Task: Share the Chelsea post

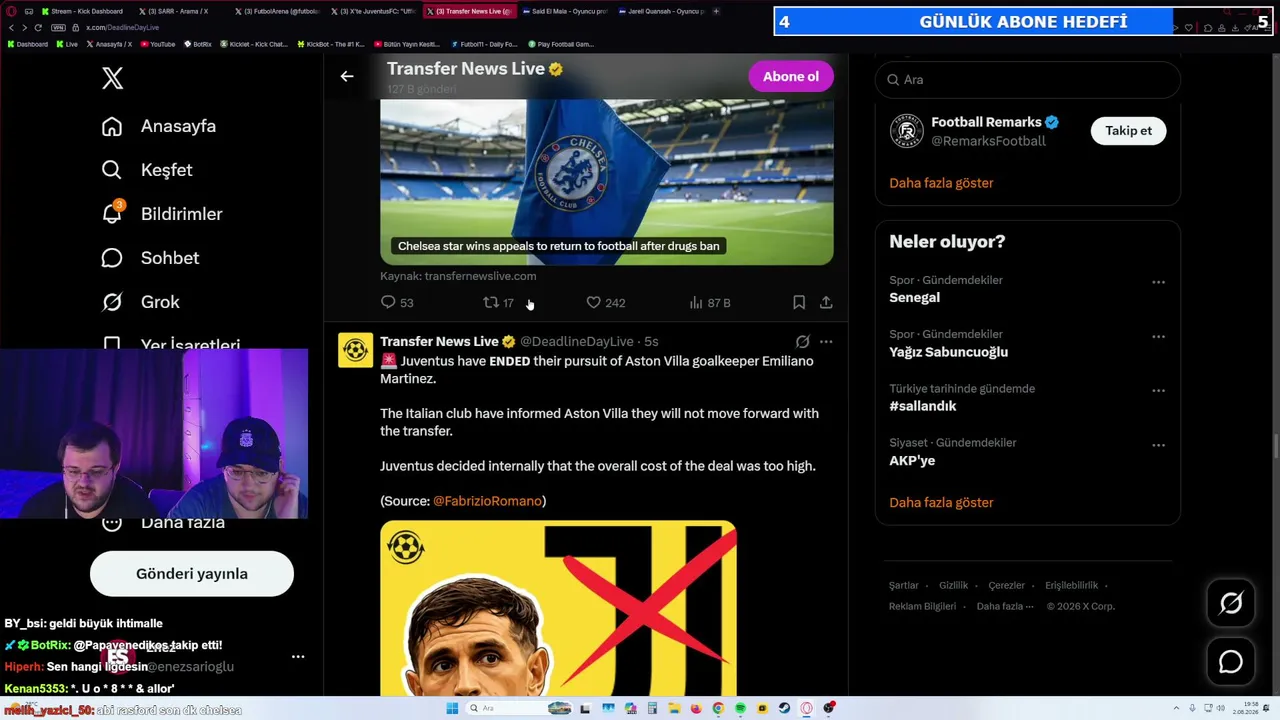Action: (826, 302)
